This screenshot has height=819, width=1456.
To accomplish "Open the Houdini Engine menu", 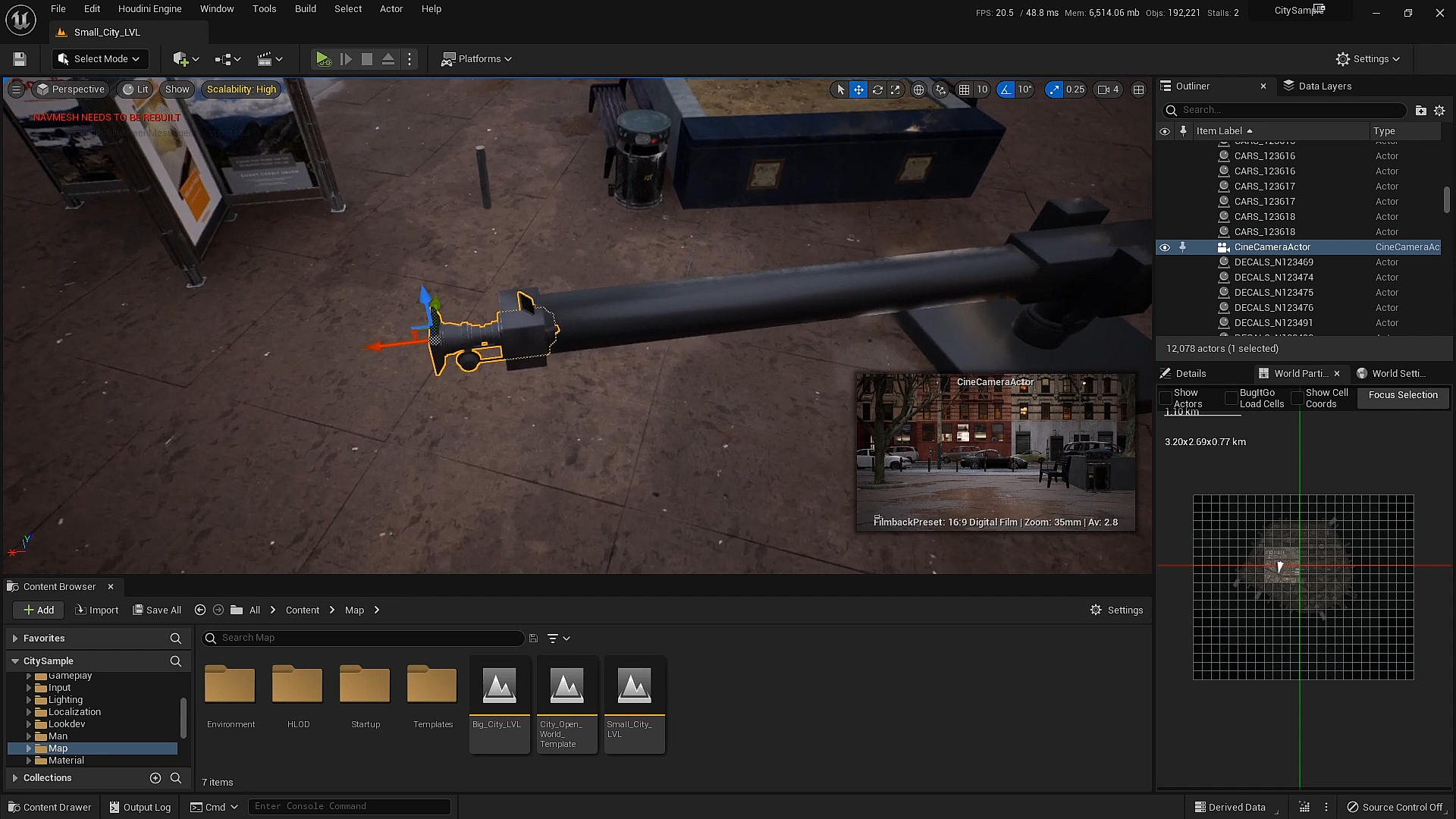I will [149, 9].
